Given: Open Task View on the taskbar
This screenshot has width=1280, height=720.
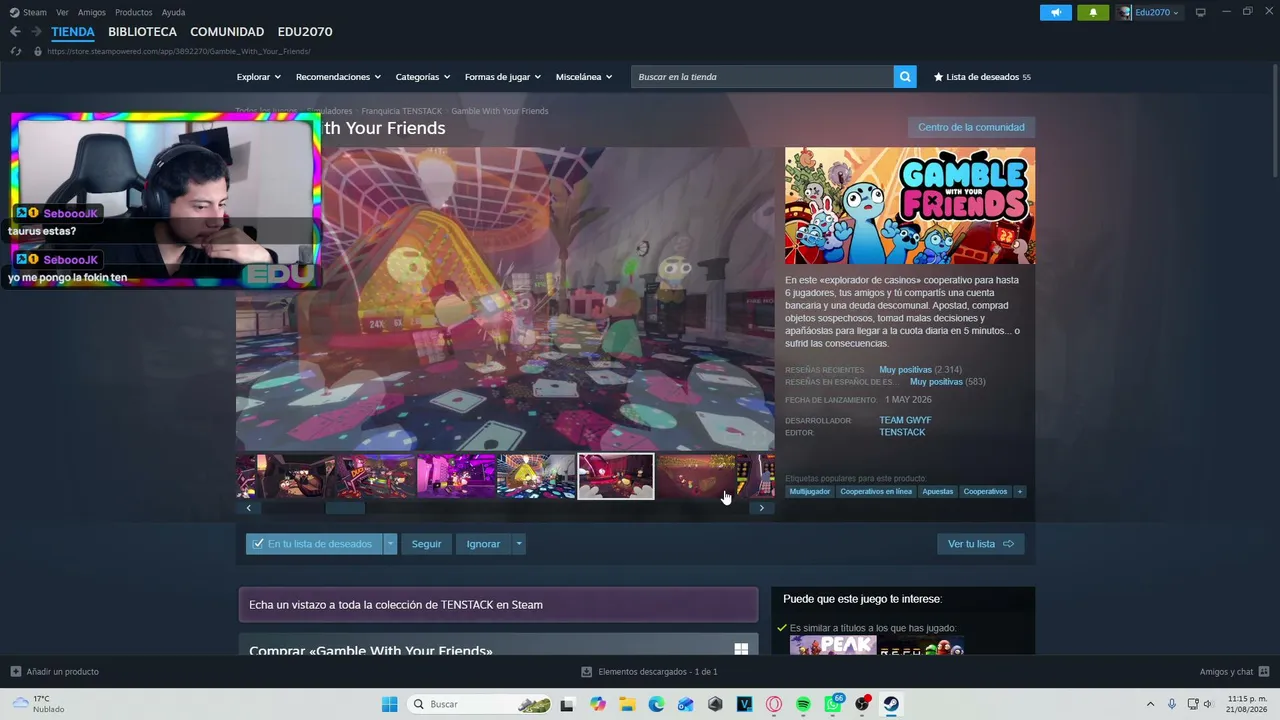Looking at the screenshot, I should tap(567, 704).
